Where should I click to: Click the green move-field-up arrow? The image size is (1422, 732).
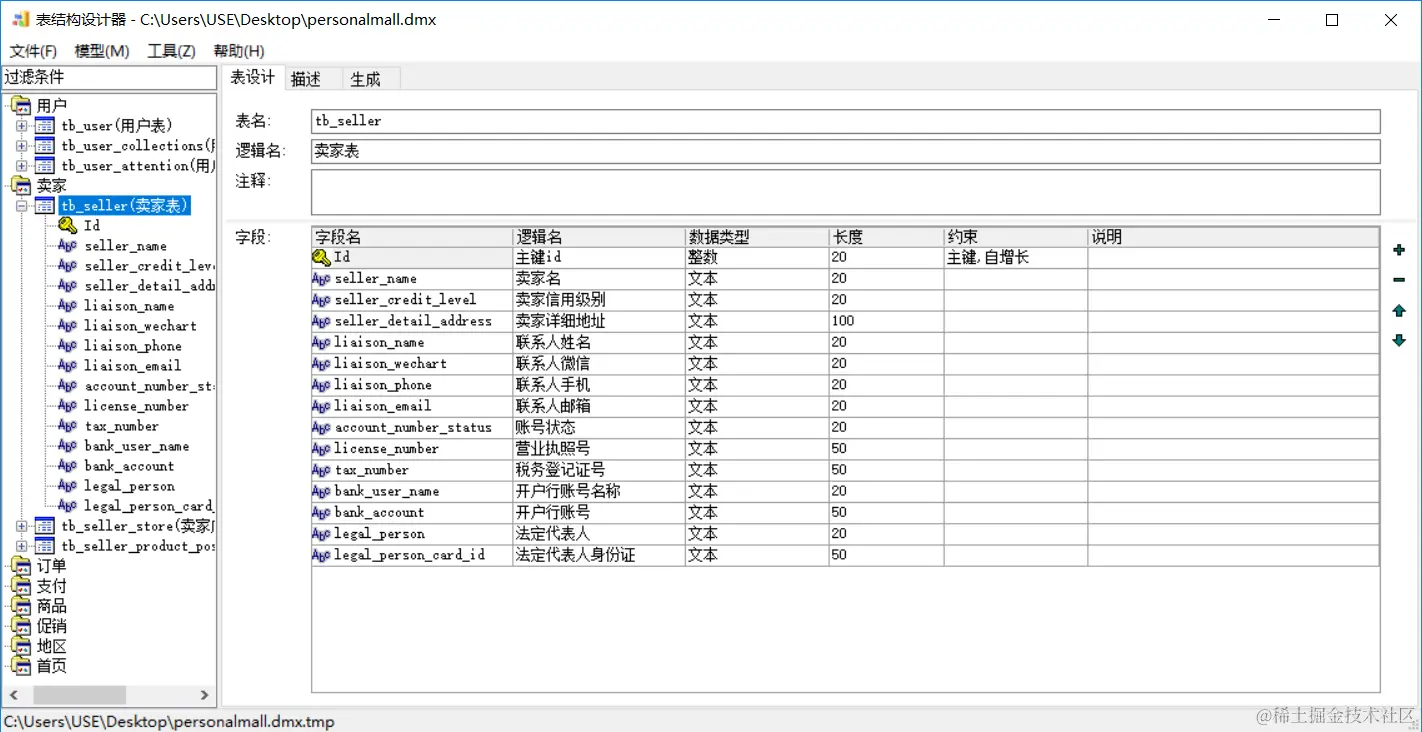coord(1399,311)
